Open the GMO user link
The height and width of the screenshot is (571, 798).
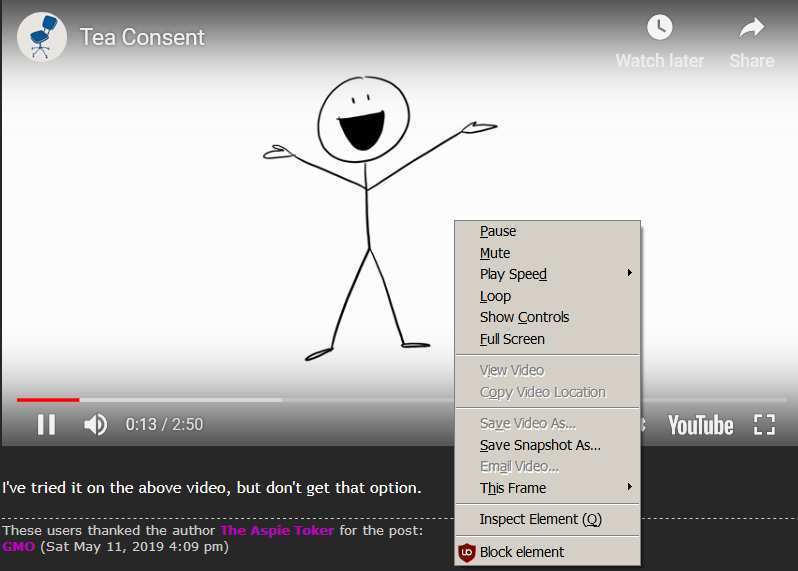(18, 547)
